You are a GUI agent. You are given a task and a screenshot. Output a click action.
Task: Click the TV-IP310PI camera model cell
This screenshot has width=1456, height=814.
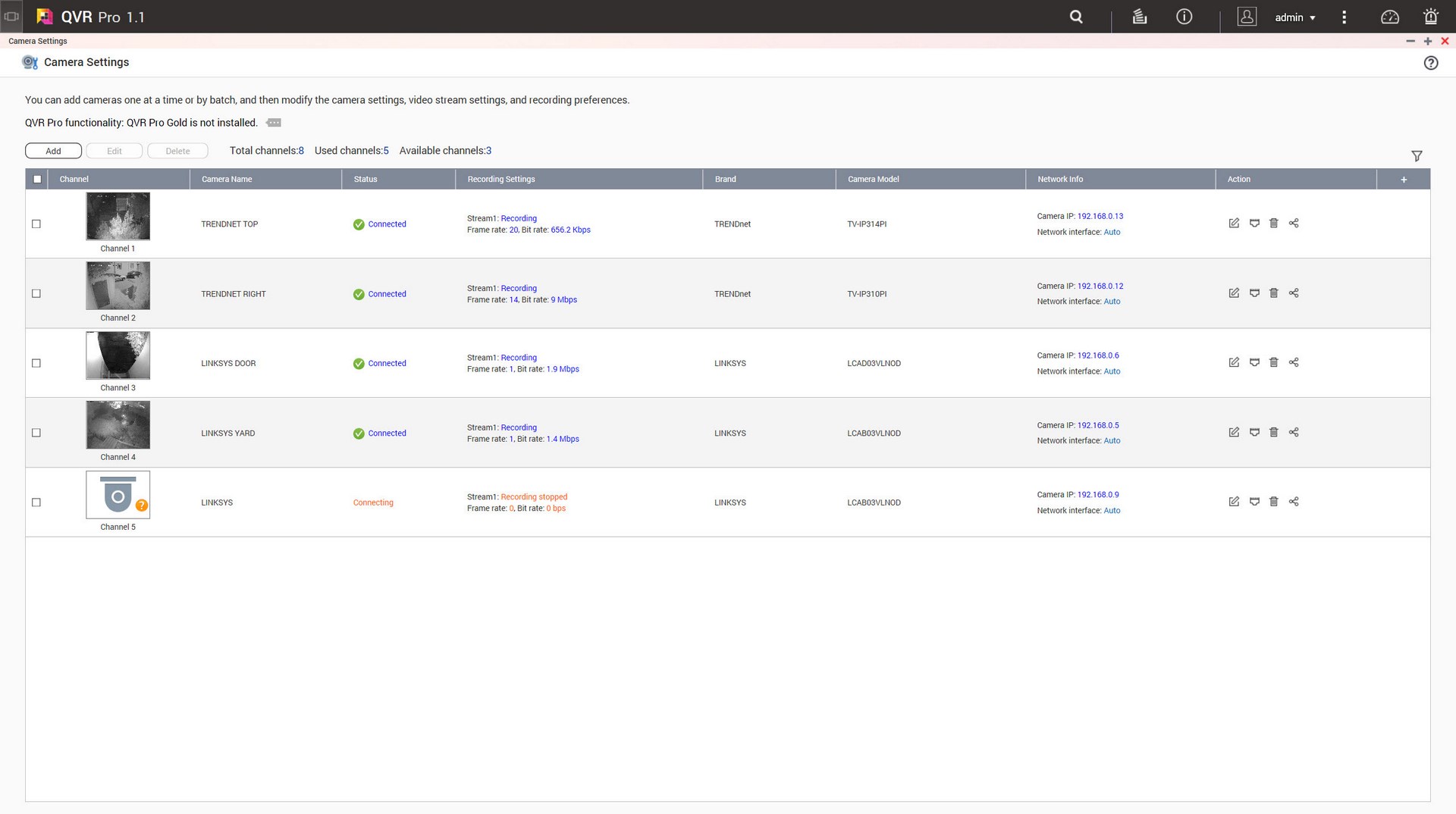867,293
